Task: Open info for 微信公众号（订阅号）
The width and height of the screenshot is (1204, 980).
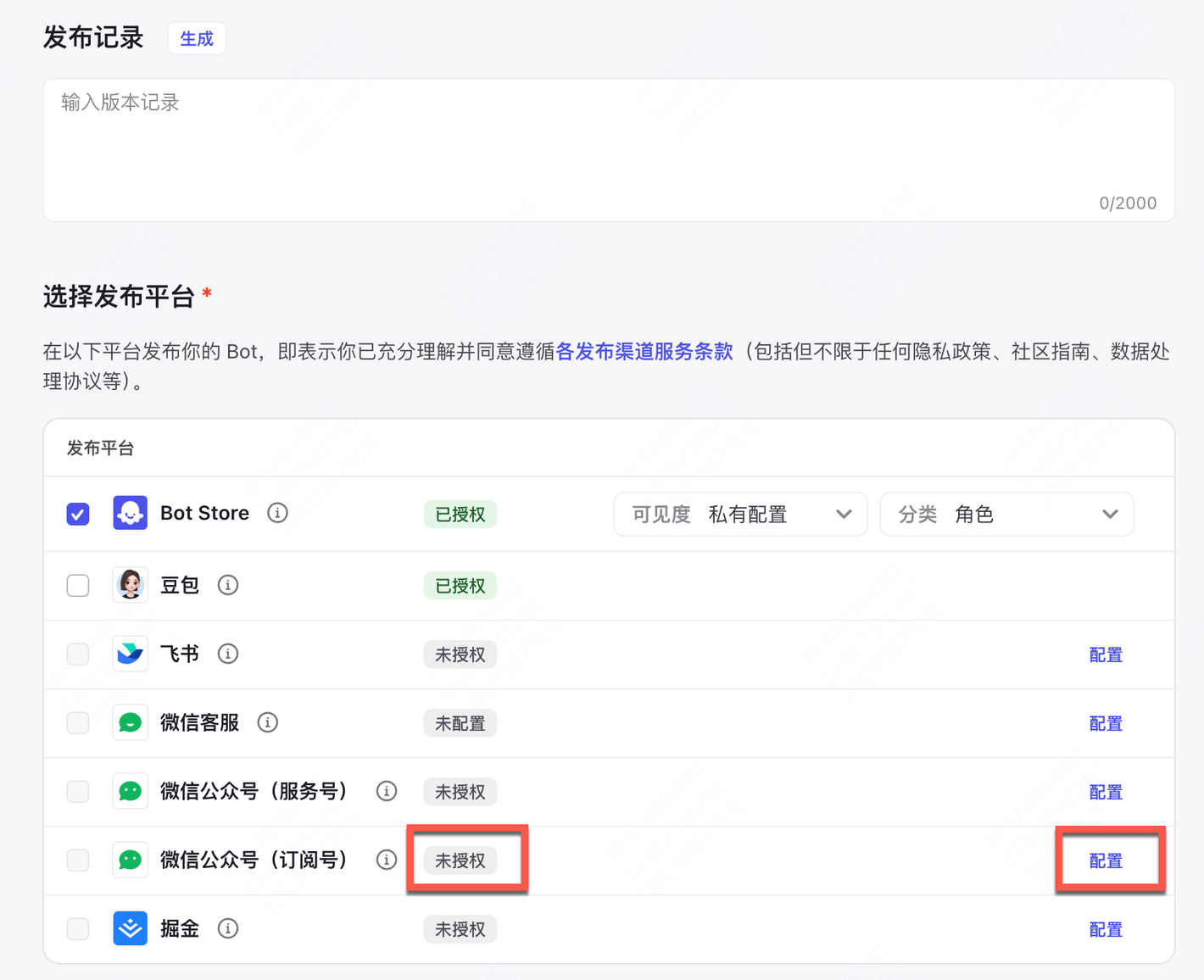Action: [x=387, y=860]
